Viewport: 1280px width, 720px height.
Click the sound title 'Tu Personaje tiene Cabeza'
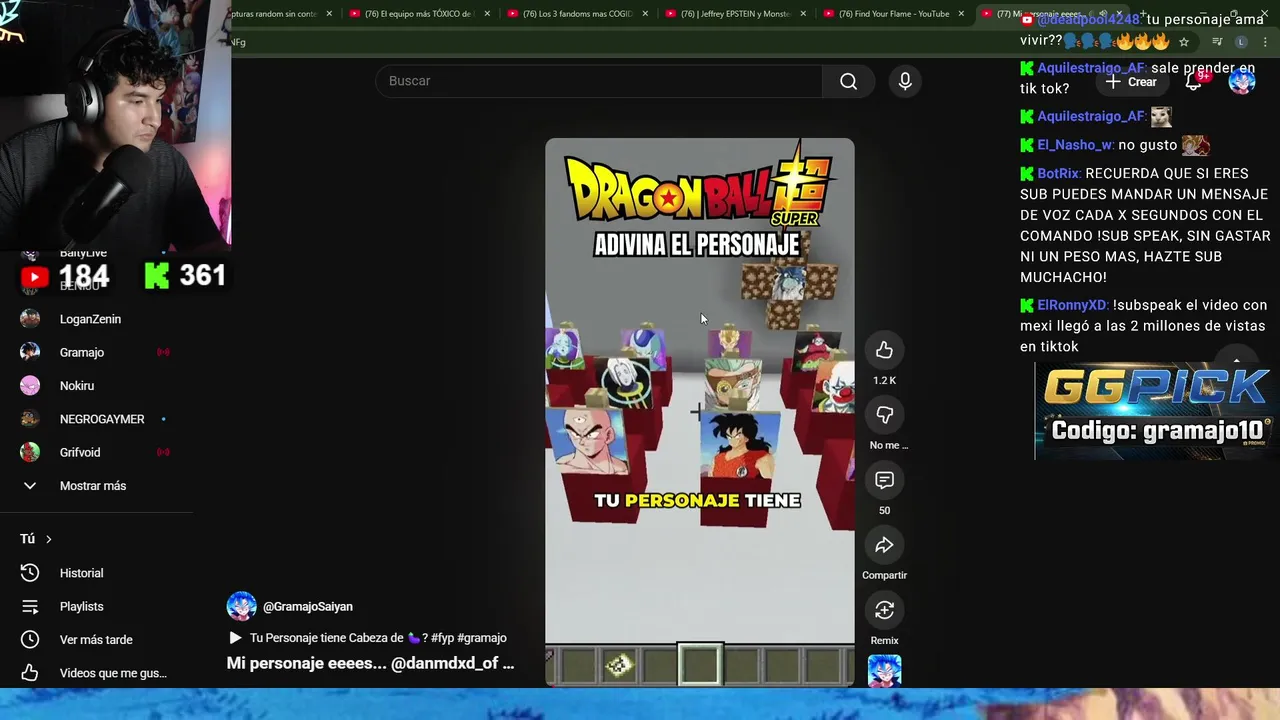[378, 638]
